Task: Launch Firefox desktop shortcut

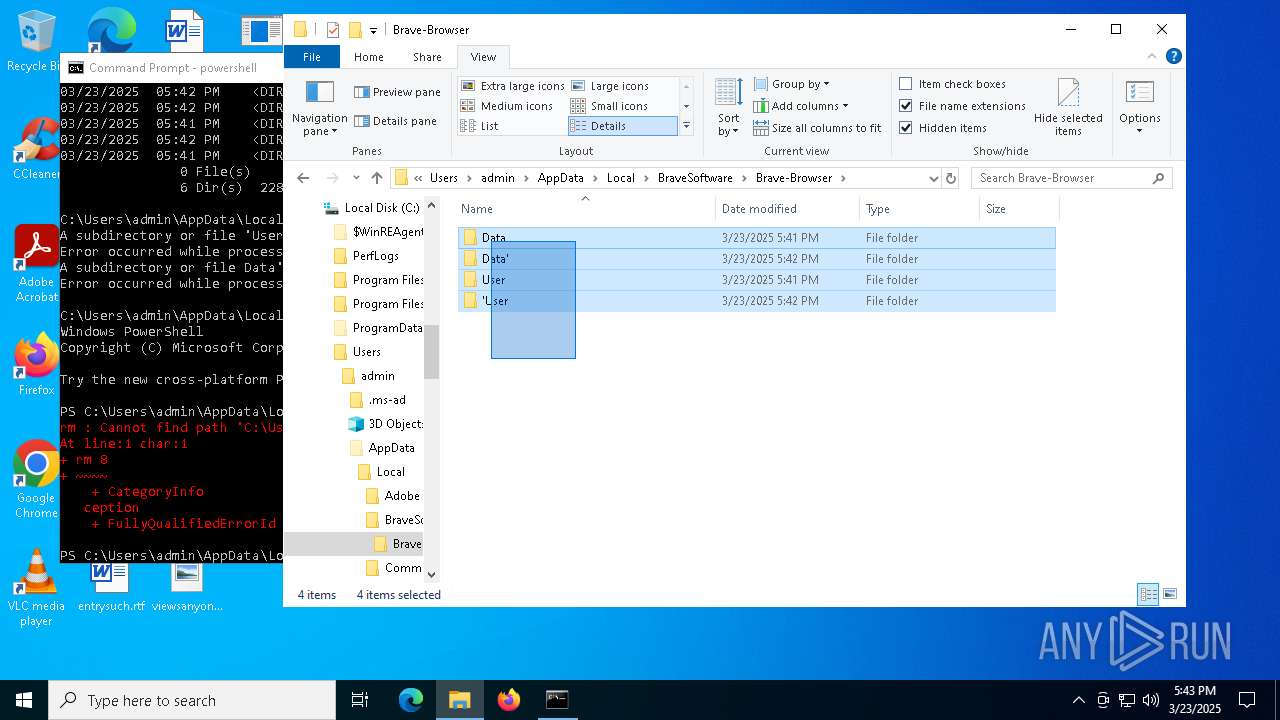Action: [x=36, y=365]
